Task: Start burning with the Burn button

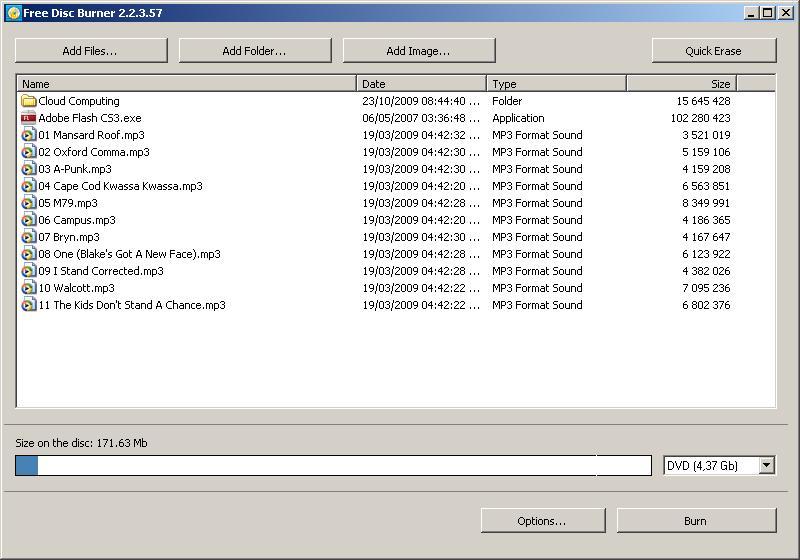Action: tap(696, 521)
